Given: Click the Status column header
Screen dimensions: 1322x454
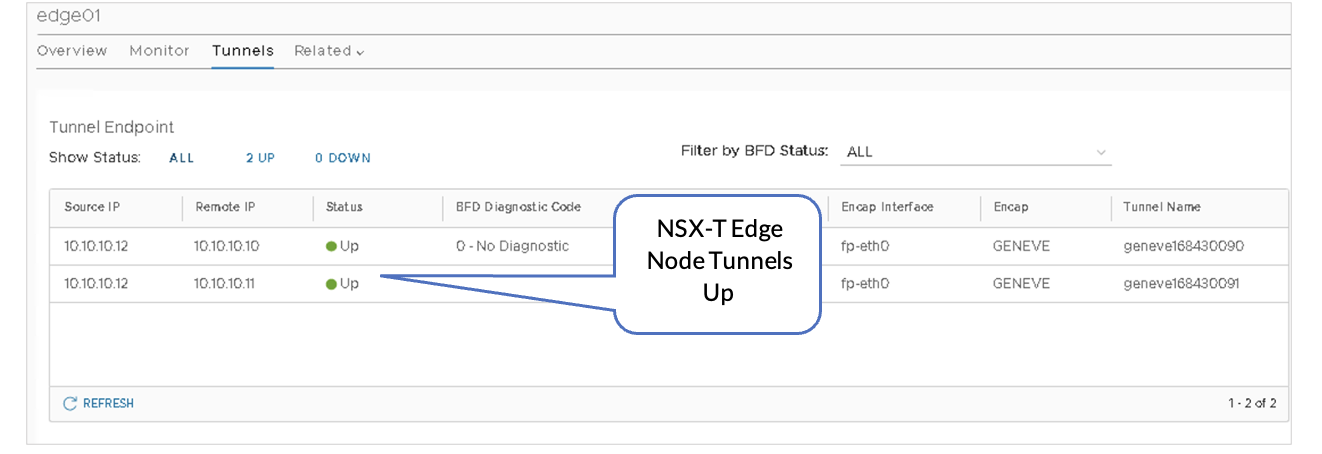Looking at the screenshot, I should (x=344, y=207).
